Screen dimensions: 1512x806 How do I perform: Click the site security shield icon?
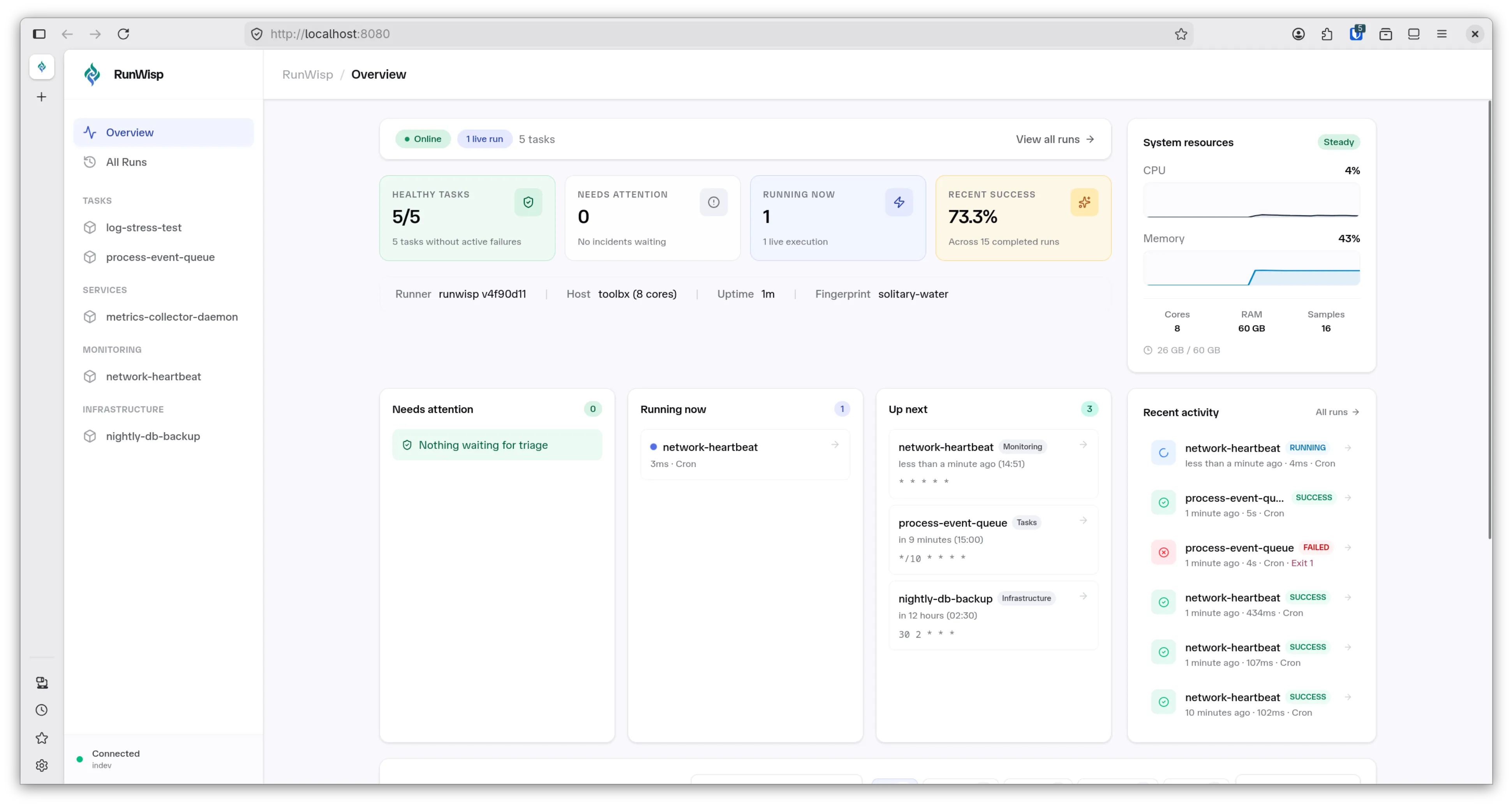pyautogui.click(x=257, y=34)
